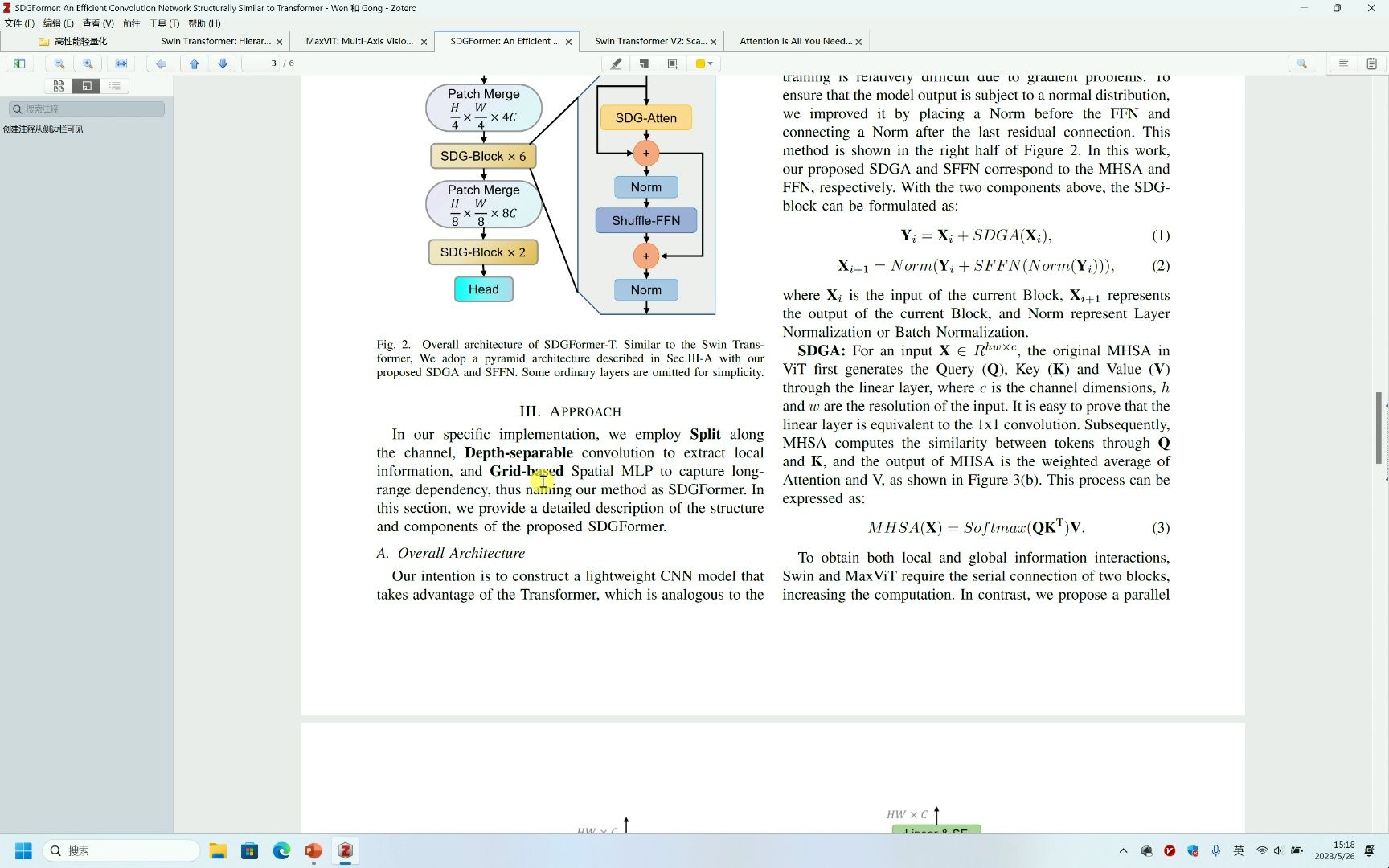Click the Zotero taskbar icon
Viewport: 1389px width, 868px height.
coord(346,850)
